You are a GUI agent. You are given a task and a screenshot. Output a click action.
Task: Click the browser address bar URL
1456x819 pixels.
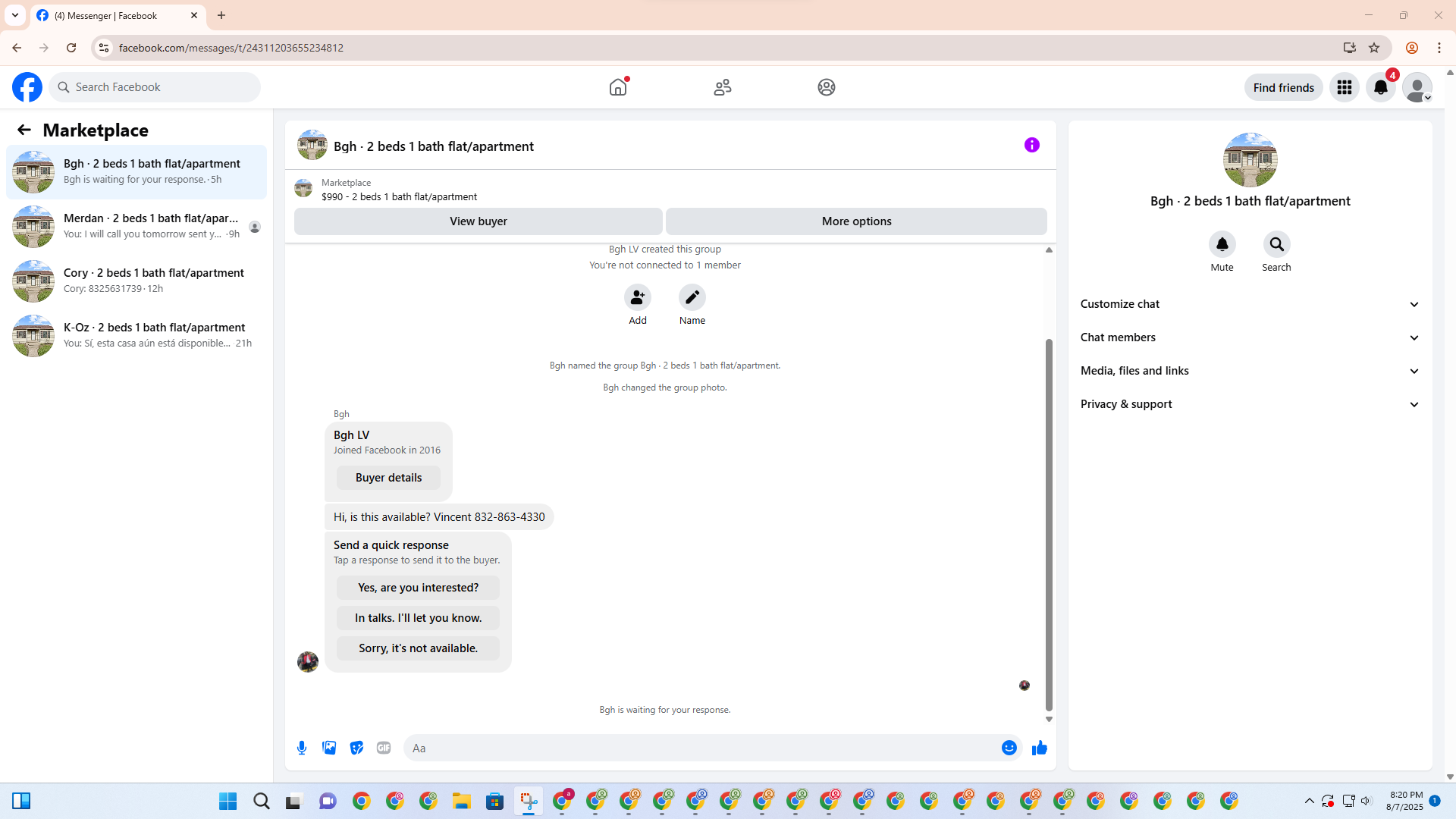(x=231, y=48)
